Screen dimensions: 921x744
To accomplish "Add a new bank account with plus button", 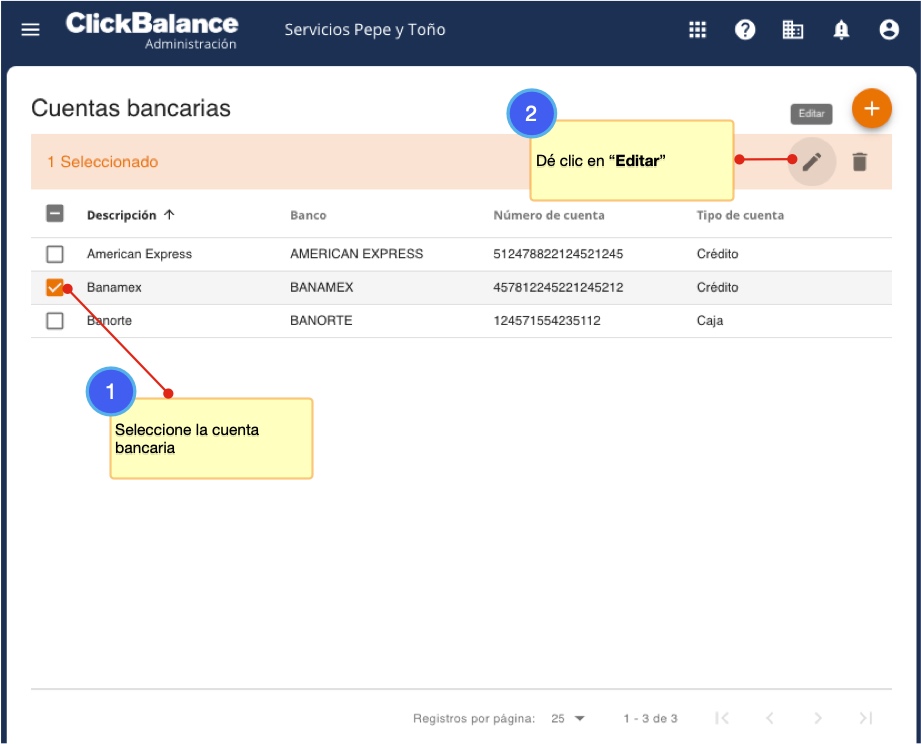I will (x=871, y=108).
